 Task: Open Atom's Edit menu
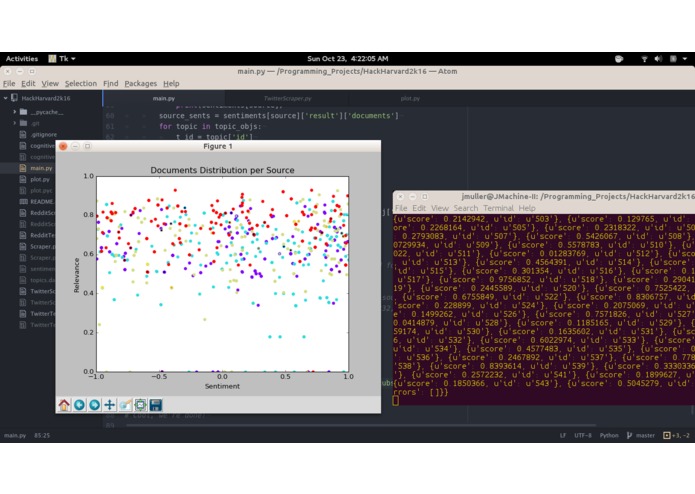pos(28,83)
